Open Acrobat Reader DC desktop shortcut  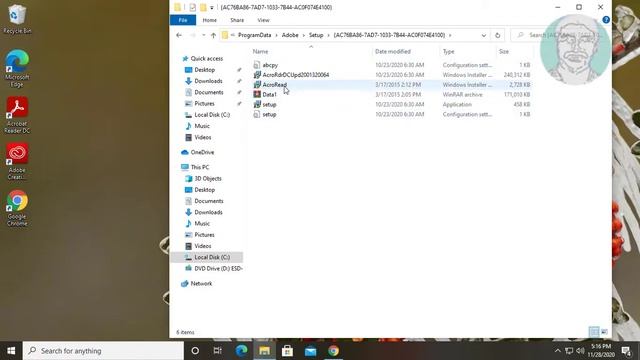tap(17, 115)
